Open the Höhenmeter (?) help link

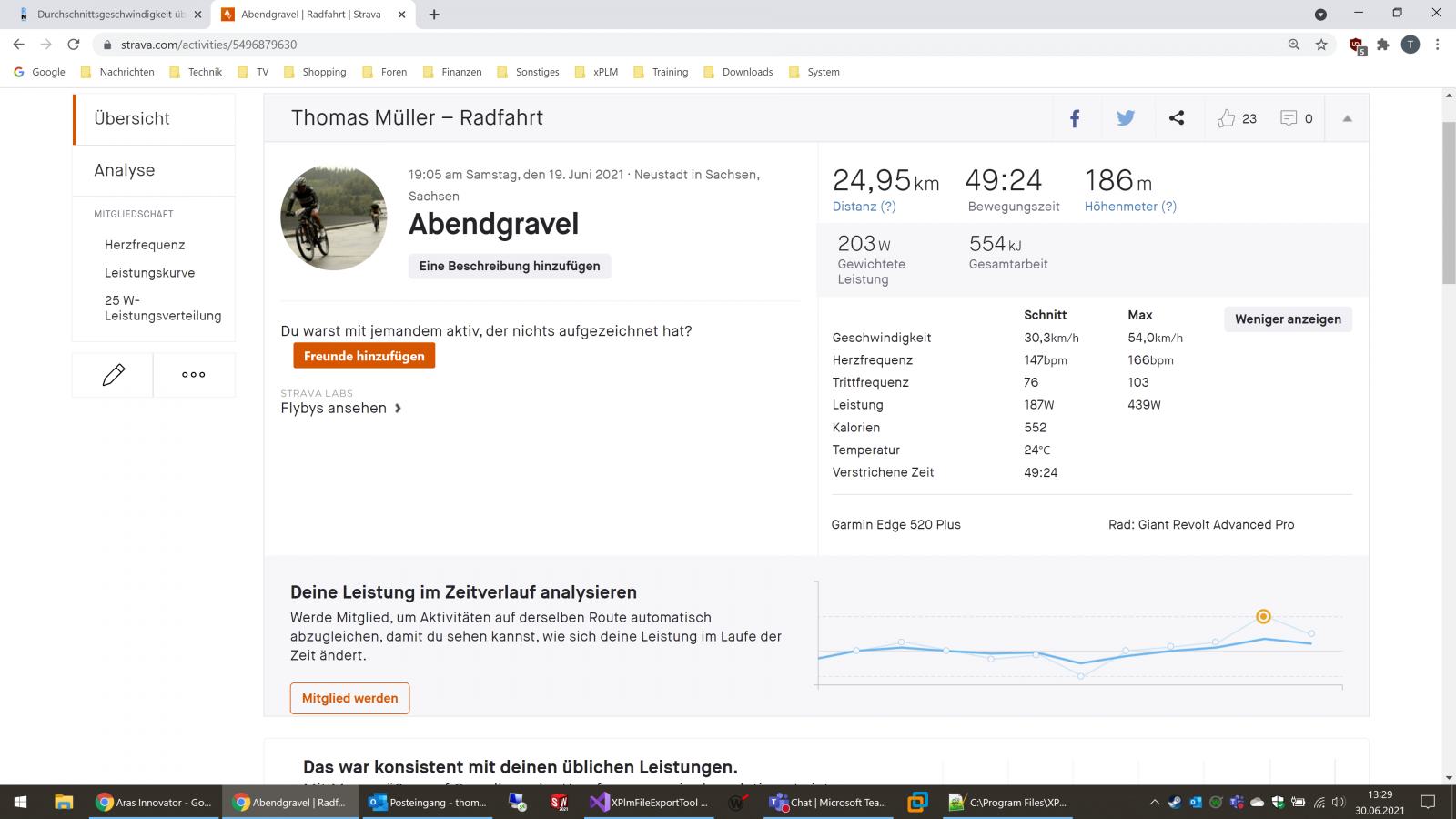click(1130, 207)
